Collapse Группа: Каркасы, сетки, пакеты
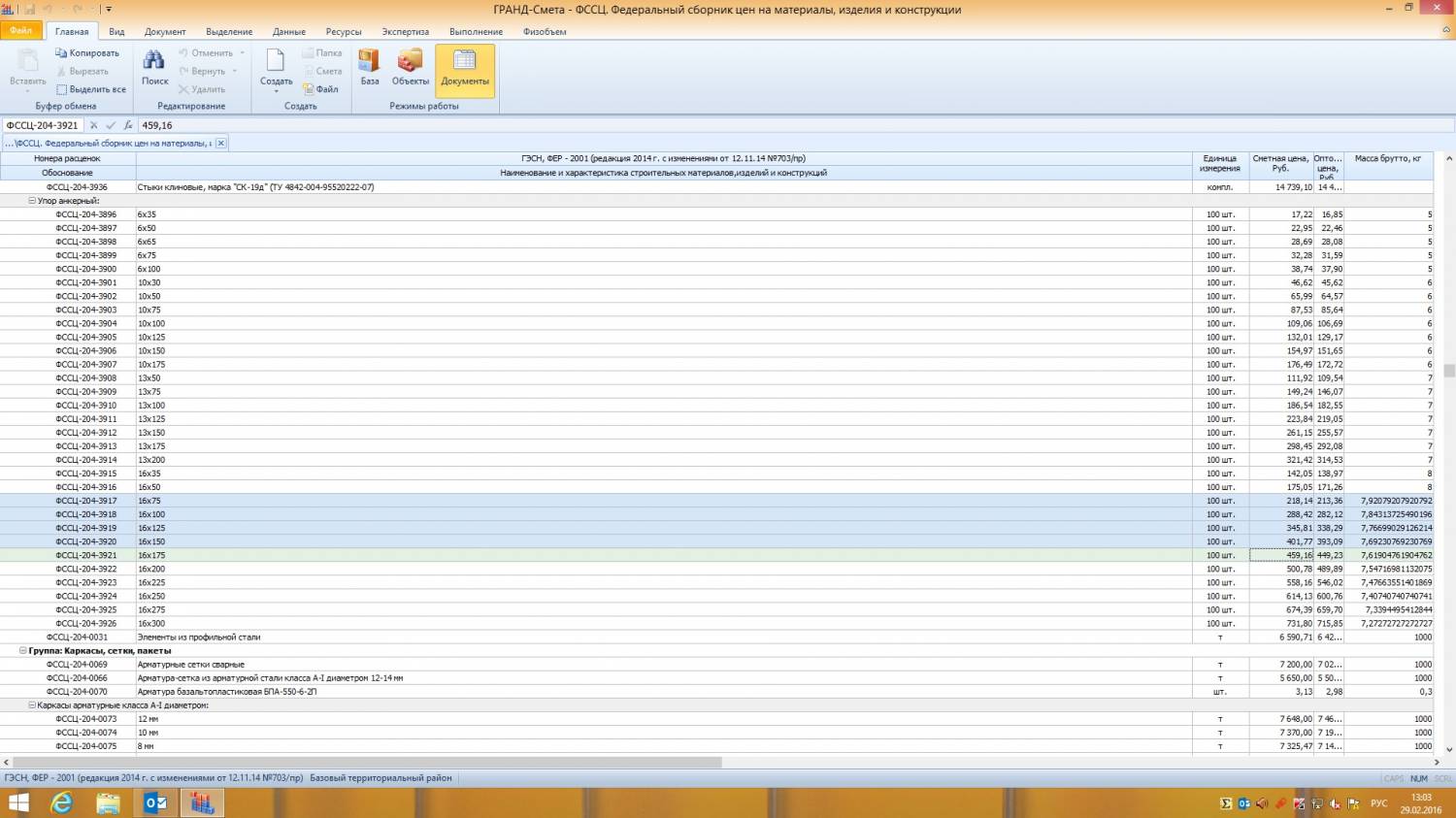Image resolution: width=1456 pixels, height=818 pixels. pyautogui.click(x=23, y=651)
